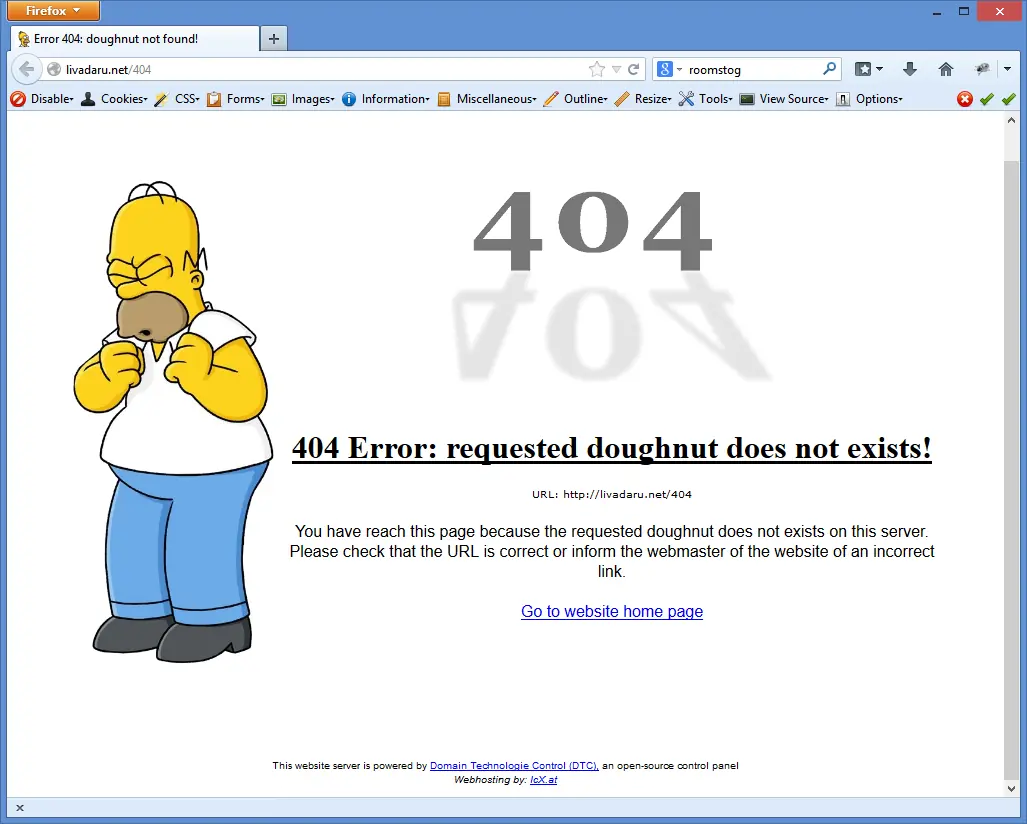Click the scrollbar up arrow

[x=1011, y=121]
